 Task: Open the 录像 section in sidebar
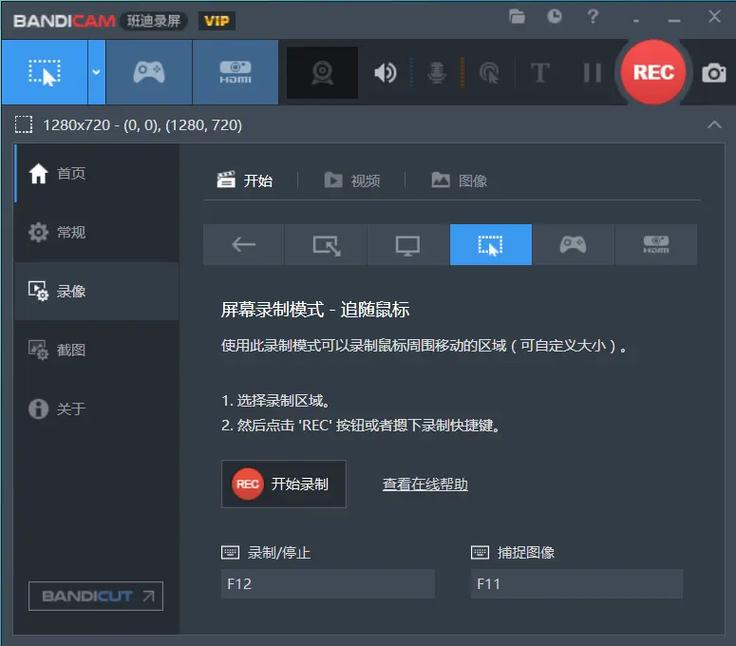coord(70,291)
